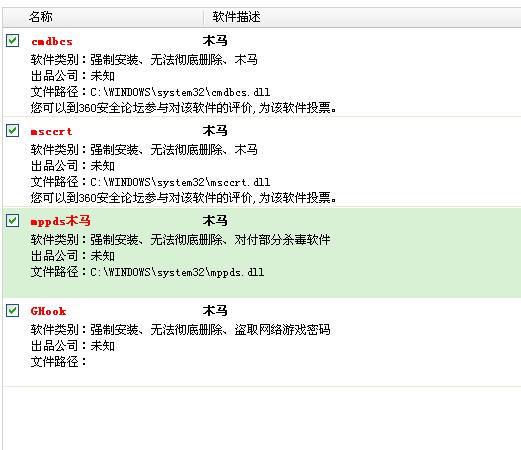
Task: Click 对付部分杀毒软件 category line of mppds
Action: click(180, 240)
